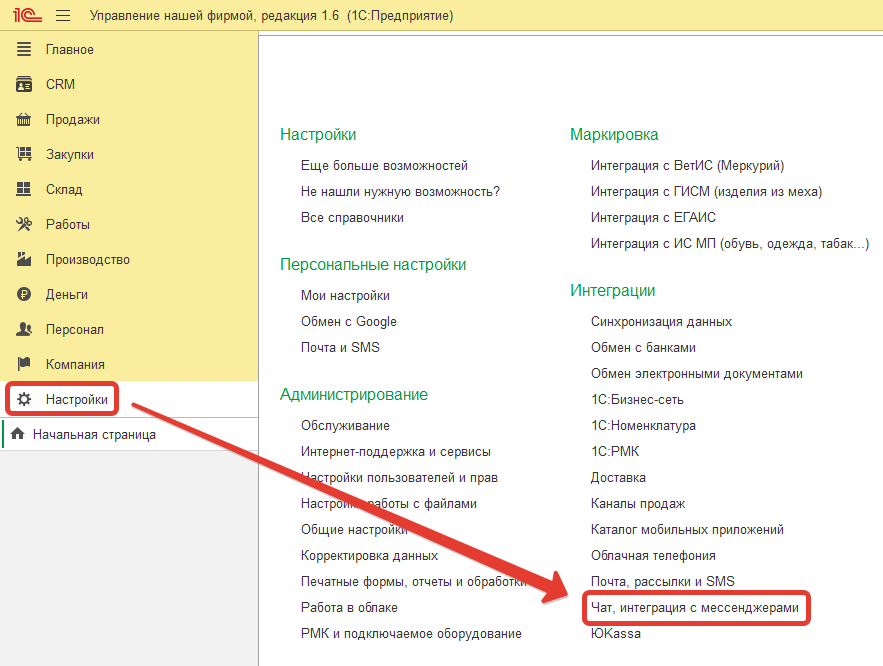Viewport: 883px width, 666px height.
Task: Open 1С:Бизнес-сеть
Action: [637, 400]
